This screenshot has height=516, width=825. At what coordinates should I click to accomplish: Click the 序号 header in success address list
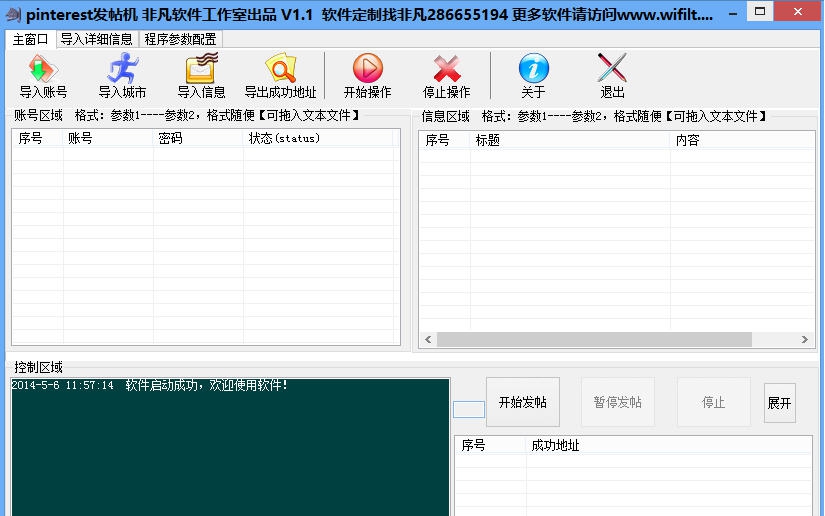click(490, 446)
